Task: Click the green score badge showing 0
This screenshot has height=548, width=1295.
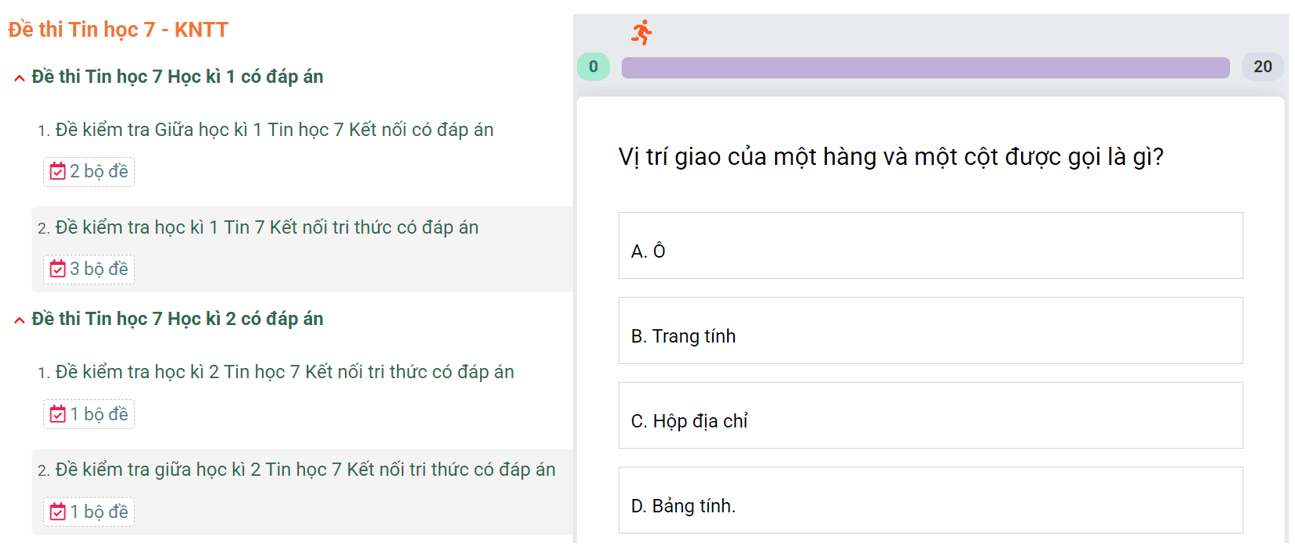Action: 593,67
